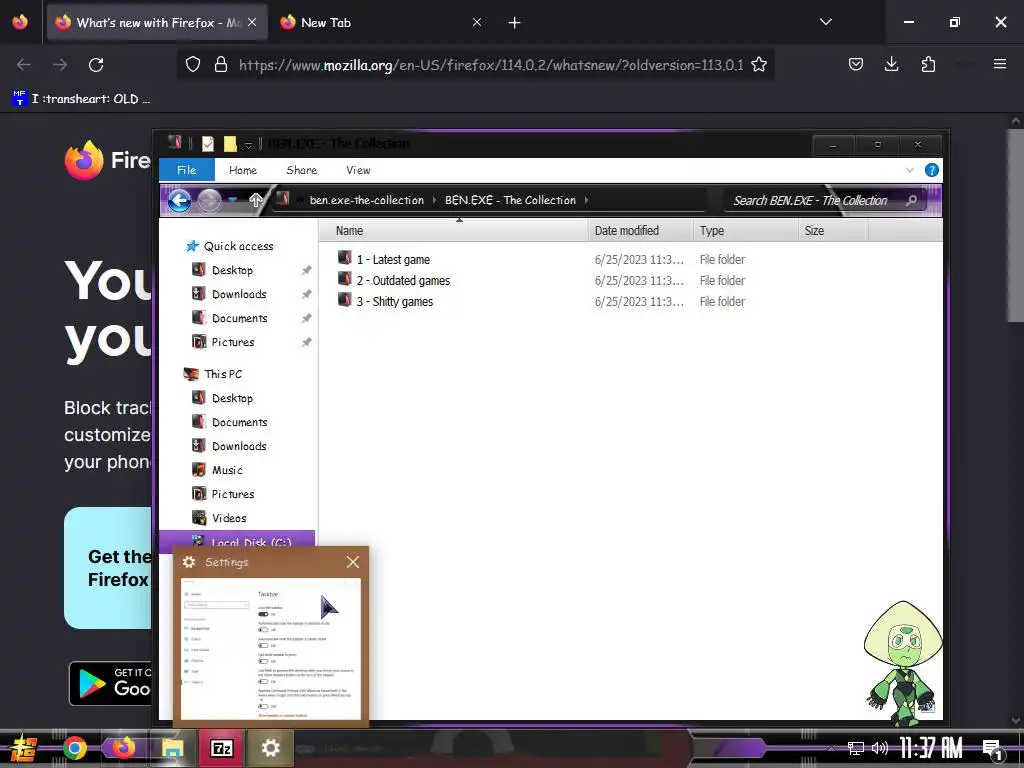Open the volume speaker tray icon
The width and height of the screenshot is (1024, 768).
[x=880, y=748]
